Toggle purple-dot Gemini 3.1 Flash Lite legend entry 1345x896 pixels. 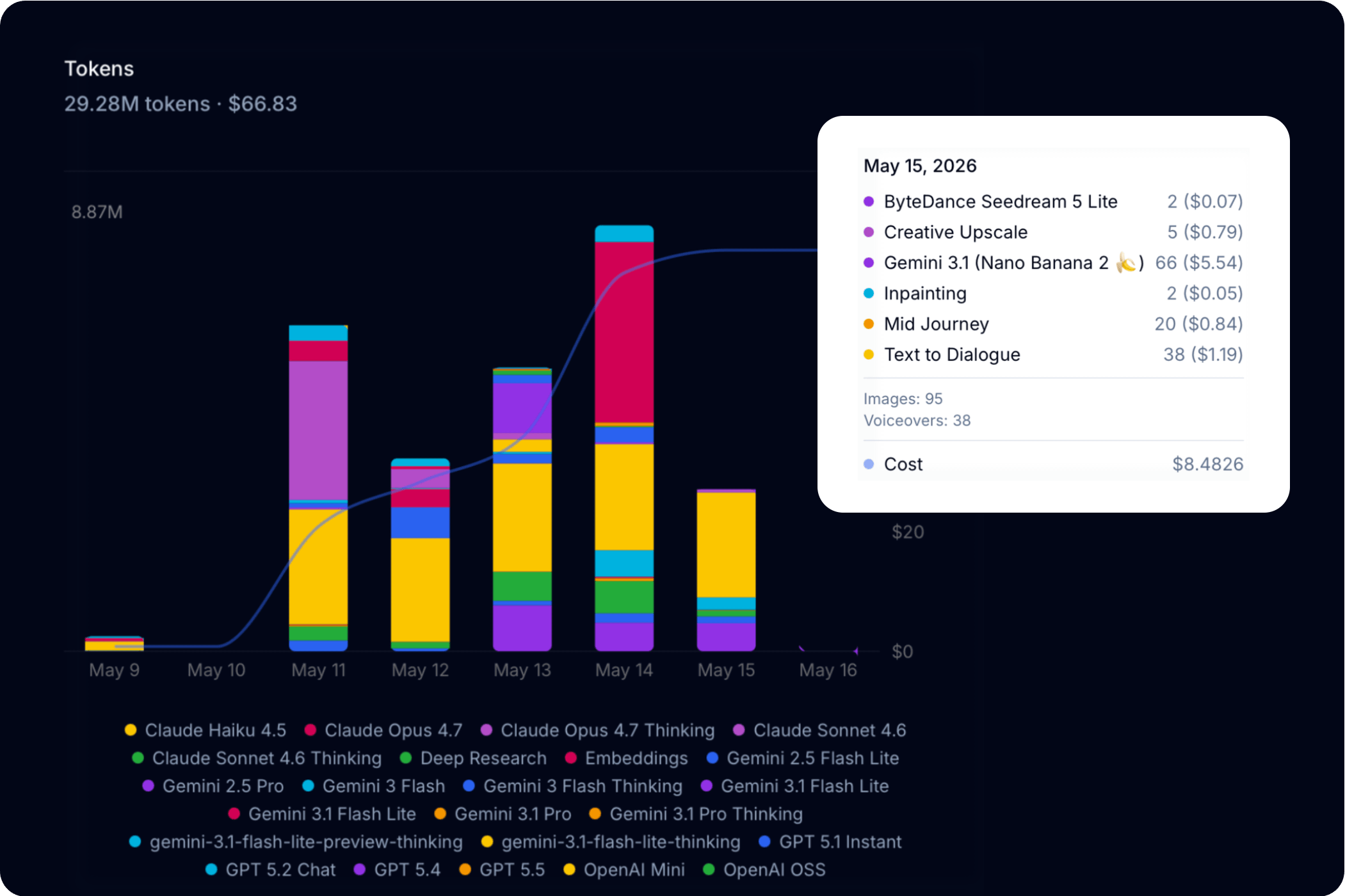[x=794, y=786]
